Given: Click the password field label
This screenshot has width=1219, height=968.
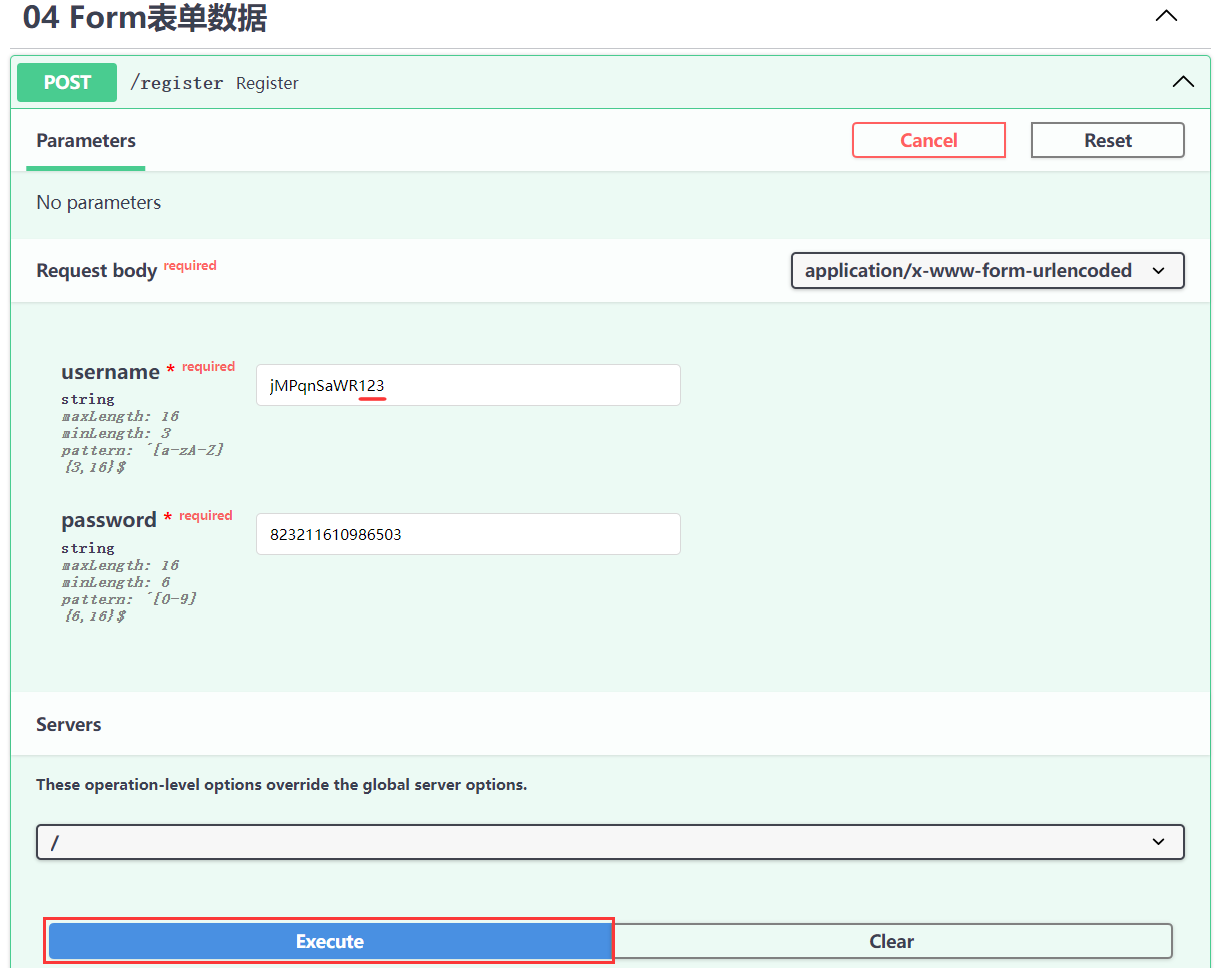Looking at the screenshot, I should [x=108, y=520].
